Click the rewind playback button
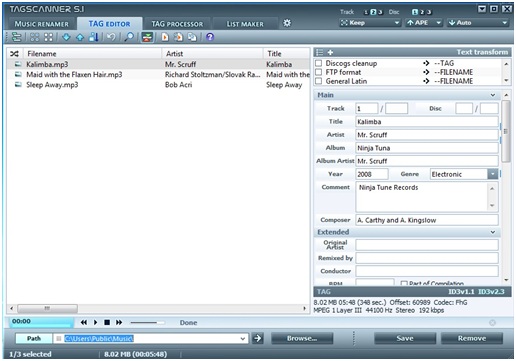 point(84,322)
